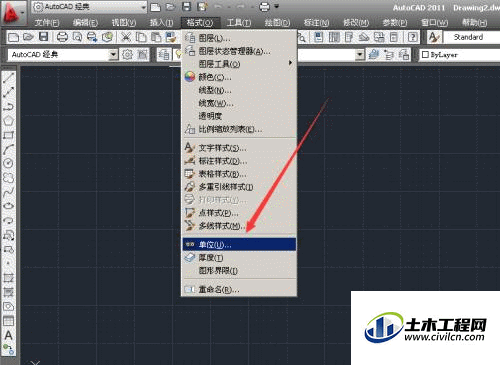Click New in the quick access toolbar
The height and width of the screenshot is (365, 500).
coord(155,7)
